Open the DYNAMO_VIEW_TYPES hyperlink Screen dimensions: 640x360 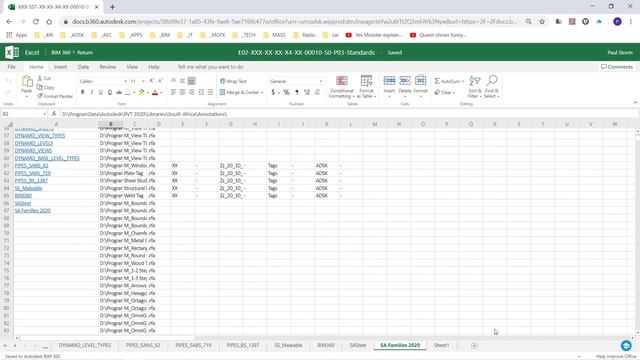click(40, 136)
